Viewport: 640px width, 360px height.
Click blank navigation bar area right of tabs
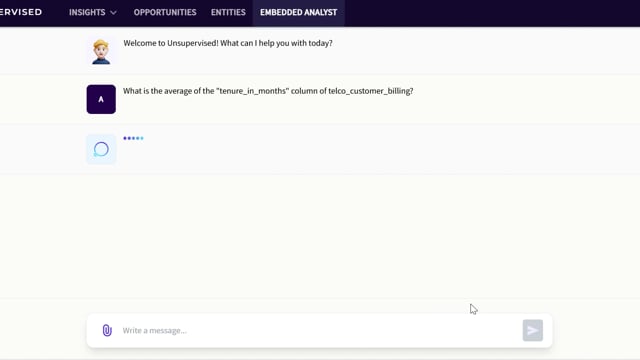click(x=490, y=13)
